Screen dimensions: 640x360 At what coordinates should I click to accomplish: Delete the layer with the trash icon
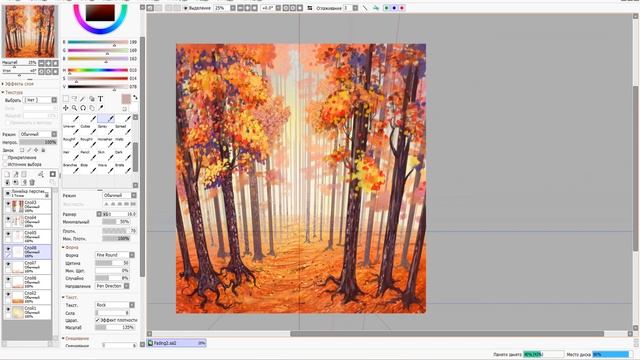pyautogui.click(x=32, y=182)
